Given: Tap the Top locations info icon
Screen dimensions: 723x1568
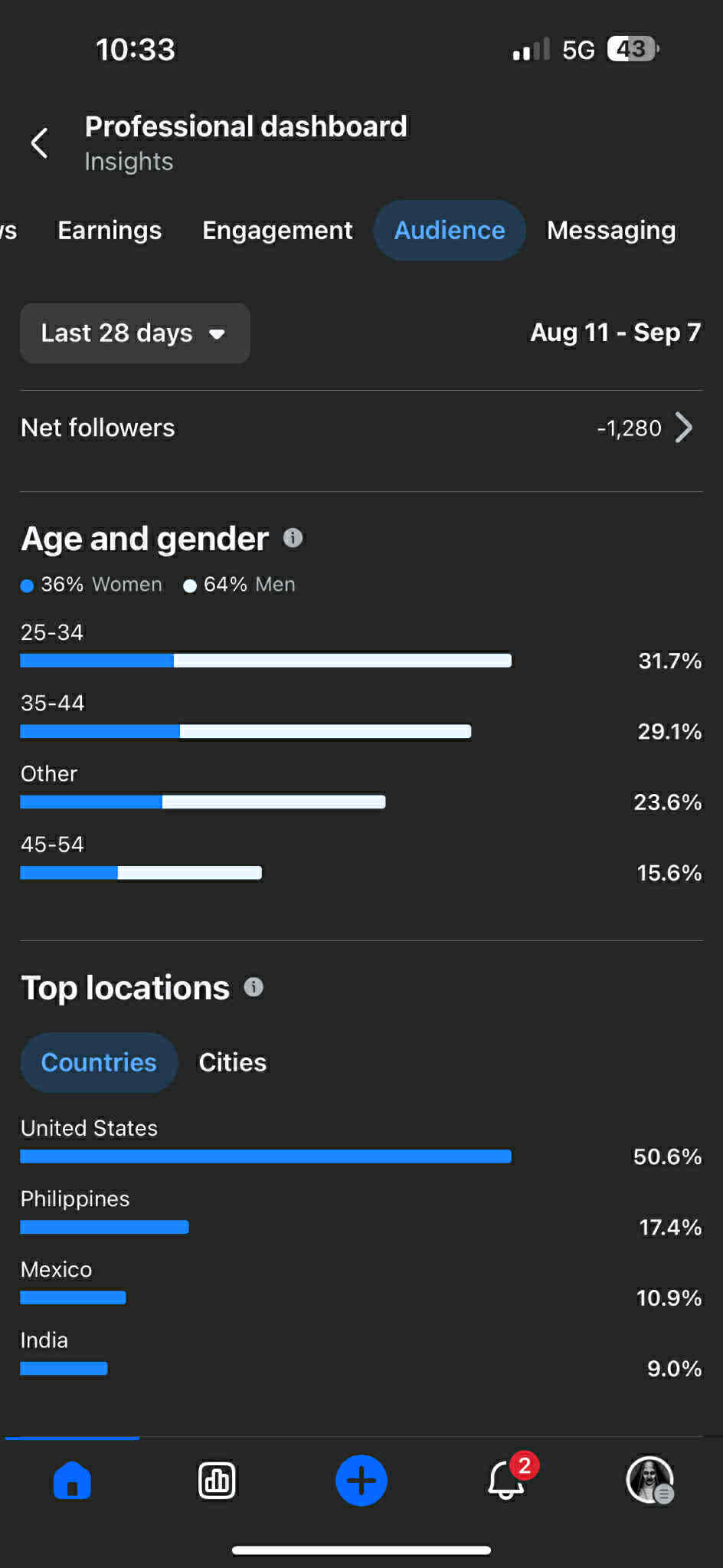Looking at the screenshot, I should tap(254, 987).
